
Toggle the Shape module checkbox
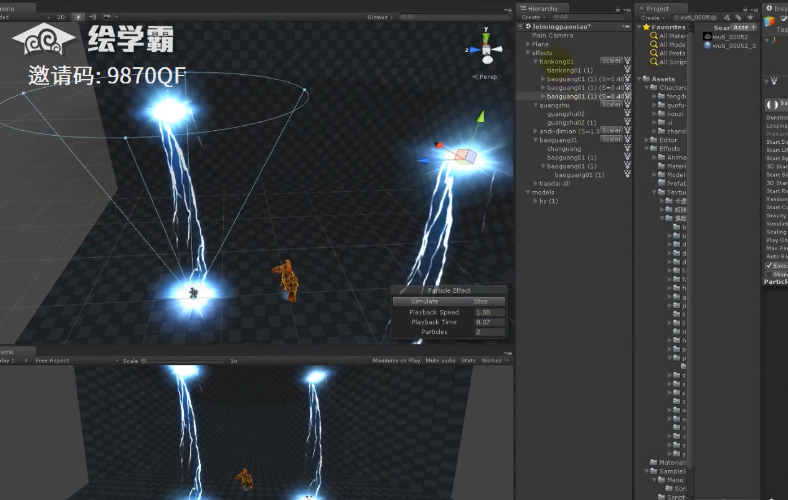point(769,274)
